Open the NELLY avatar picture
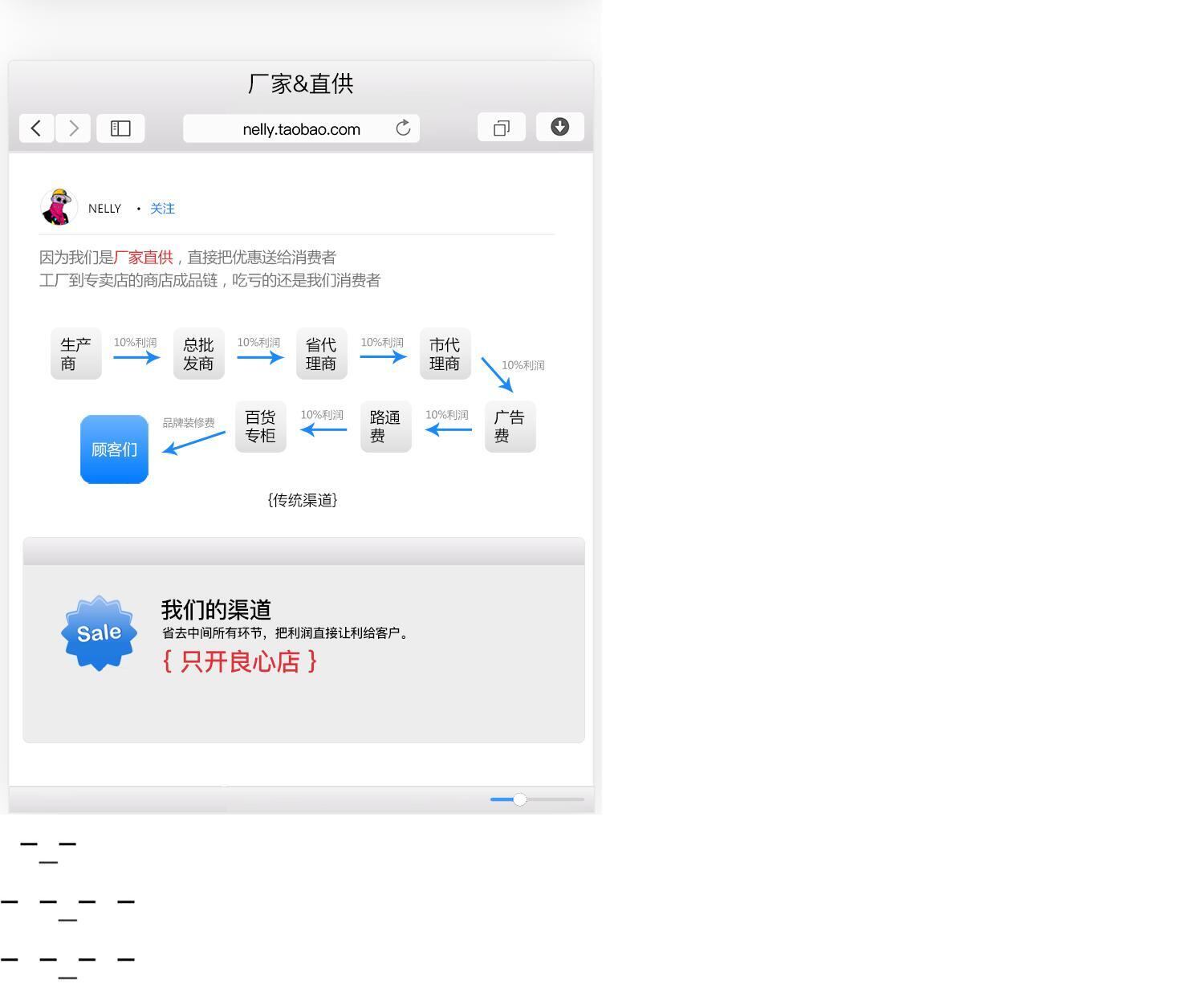Screen dimensions: 1204x988 (59, 208)
